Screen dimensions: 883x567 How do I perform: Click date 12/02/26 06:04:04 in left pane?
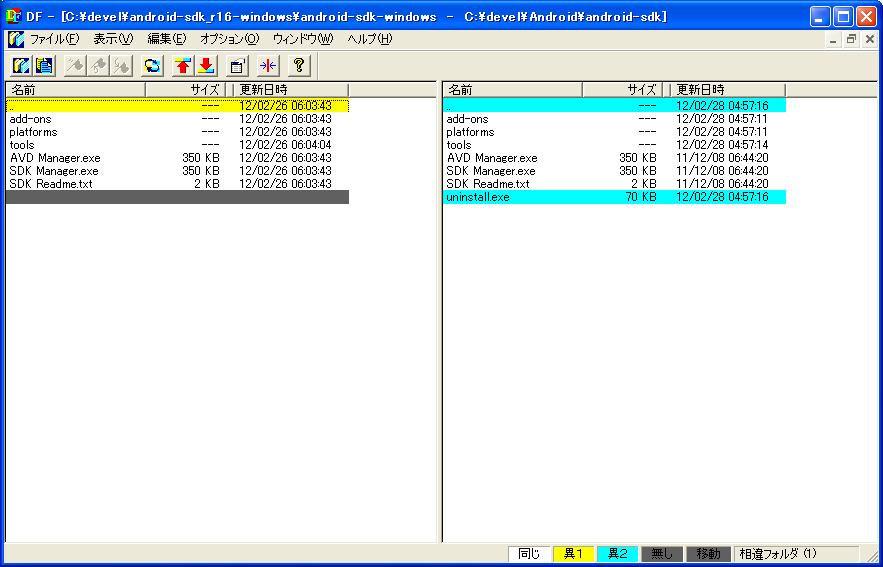286,145
